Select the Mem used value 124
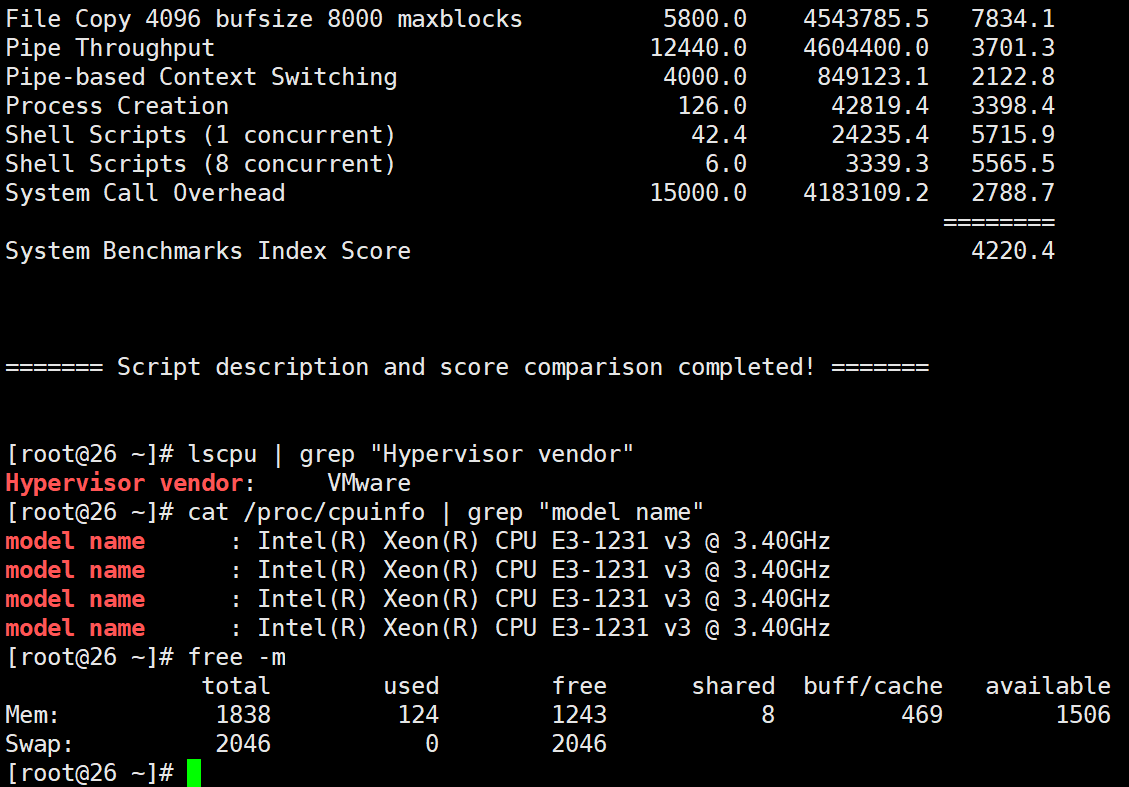Image resolution: width=1129 pixels, height=787 pixels. pyautogui.click(x=418, y=715)
